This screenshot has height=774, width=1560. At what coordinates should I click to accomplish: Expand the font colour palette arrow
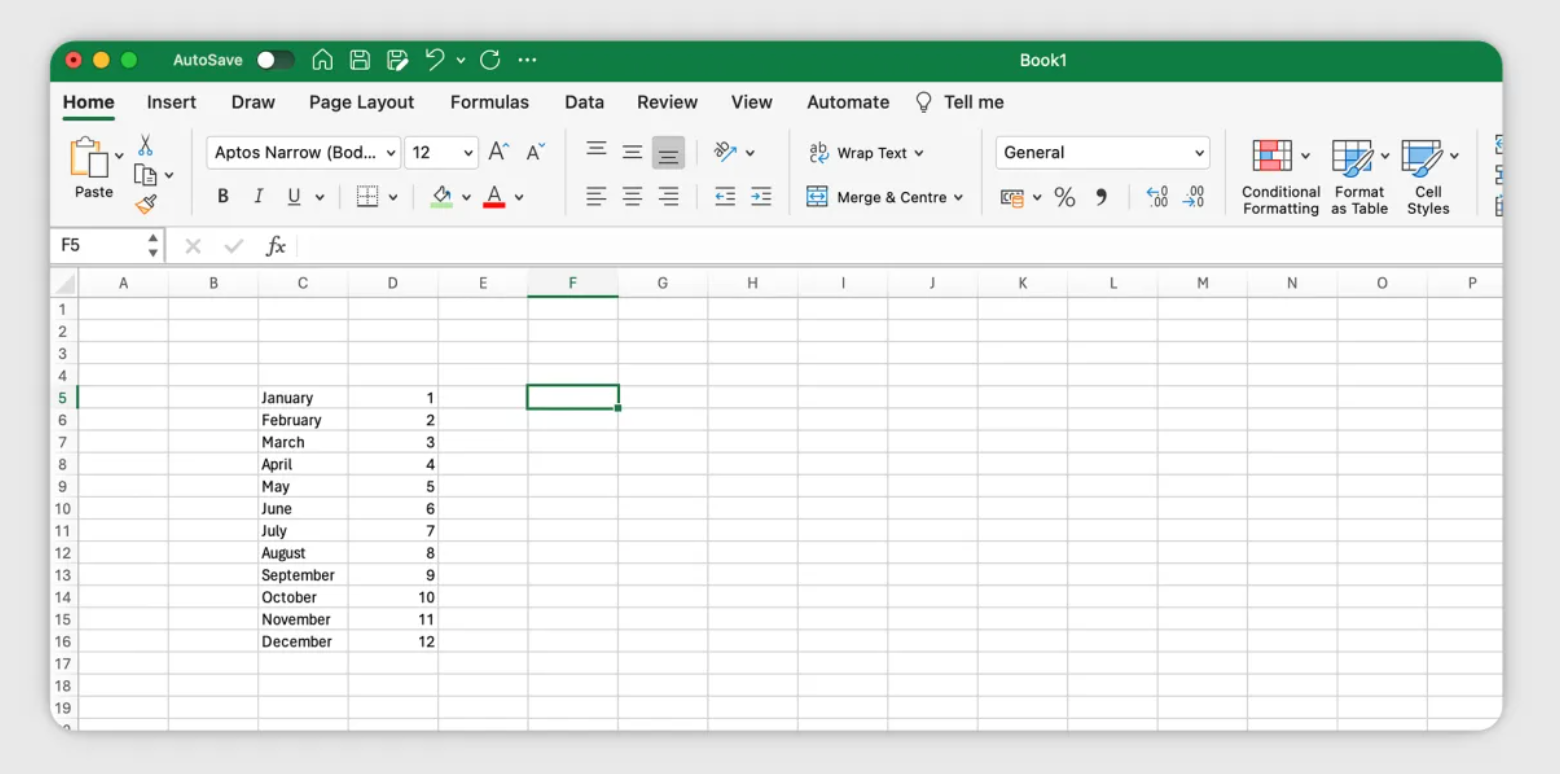click(x=519, y=197)
